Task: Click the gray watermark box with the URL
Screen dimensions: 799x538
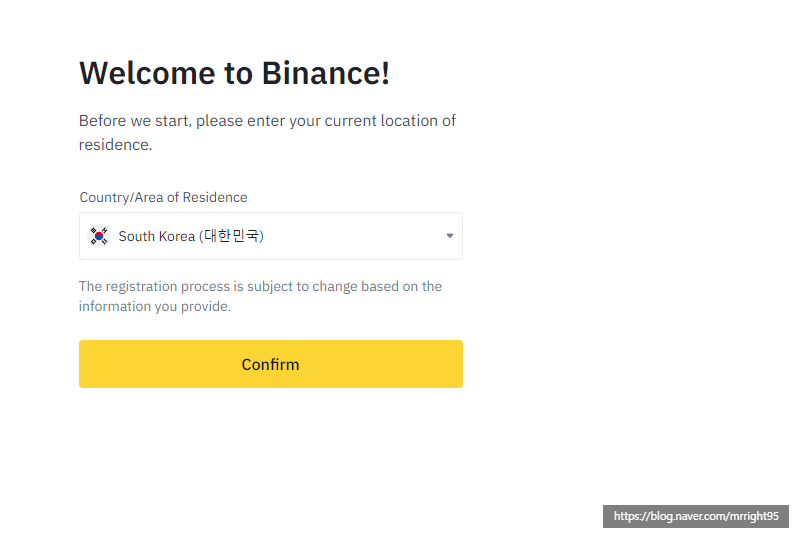Action: coord(696,516)
